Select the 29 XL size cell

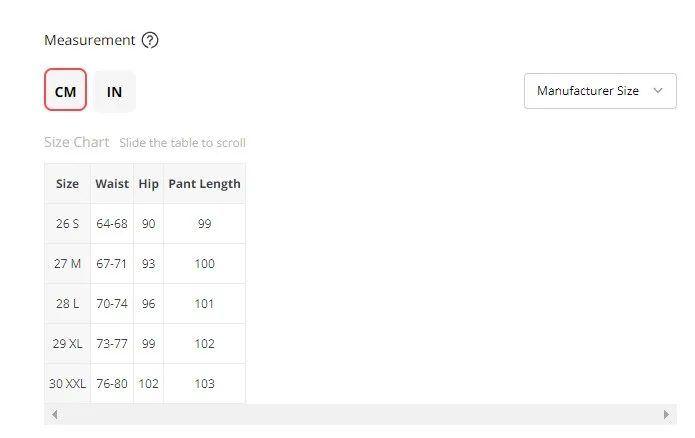click(67, 344)
